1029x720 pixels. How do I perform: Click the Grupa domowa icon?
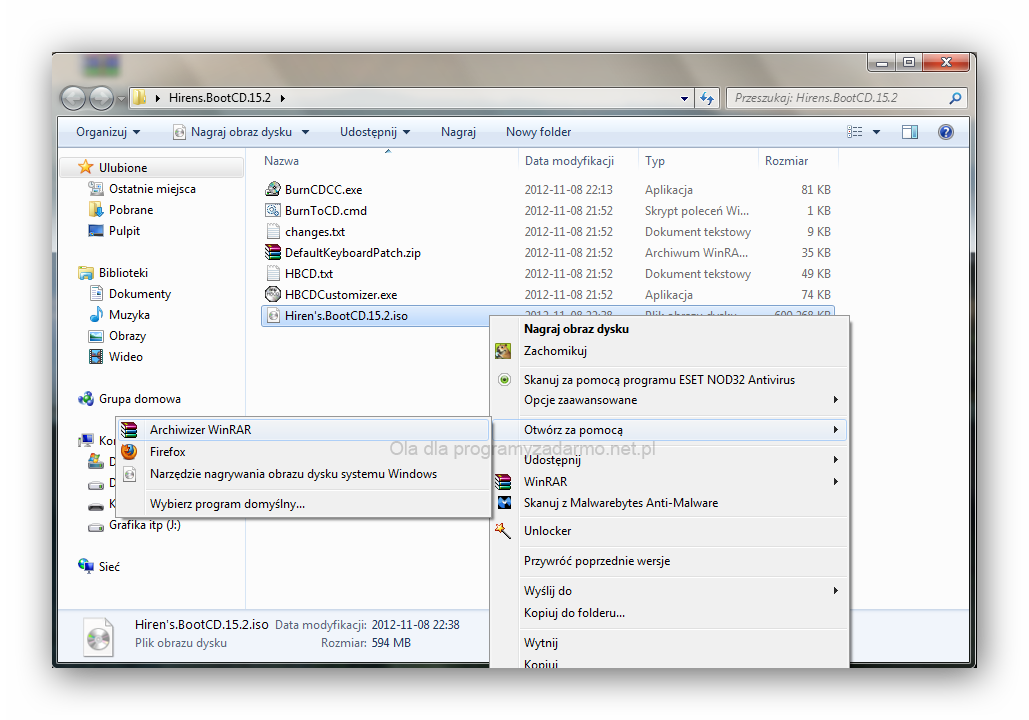(86, 399)
